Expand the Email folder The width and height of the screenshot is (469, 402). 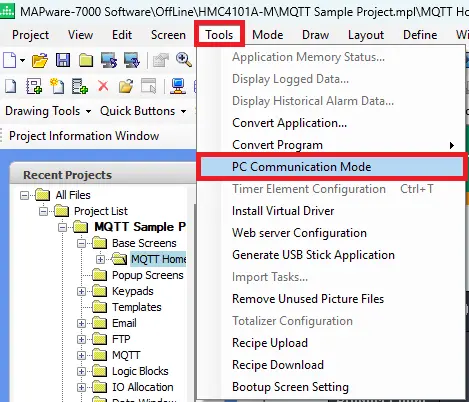(x=81, y=323)
